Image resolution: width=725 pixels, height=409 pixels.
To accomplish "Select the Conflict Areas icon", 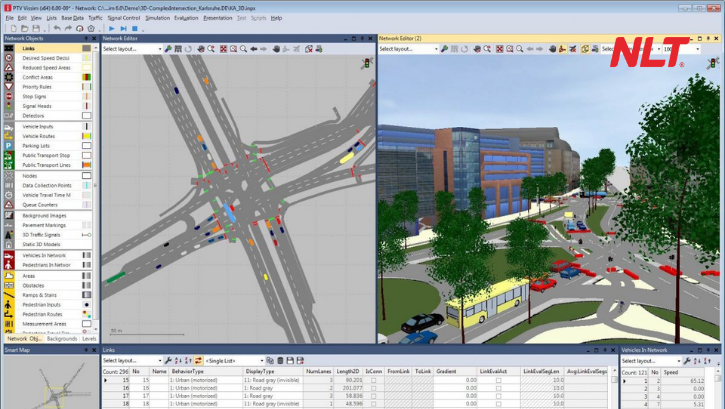I will coord(9,78).
